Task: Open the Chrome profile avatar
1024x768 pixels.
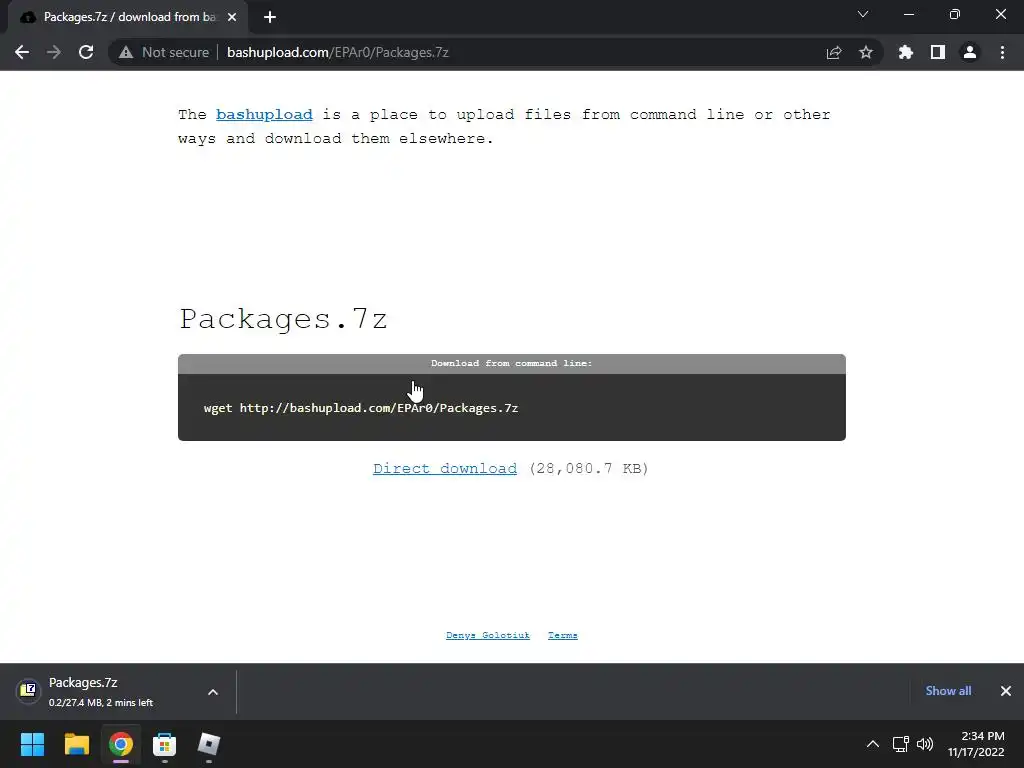Action: pyautogui.click(x=970, y=52)
